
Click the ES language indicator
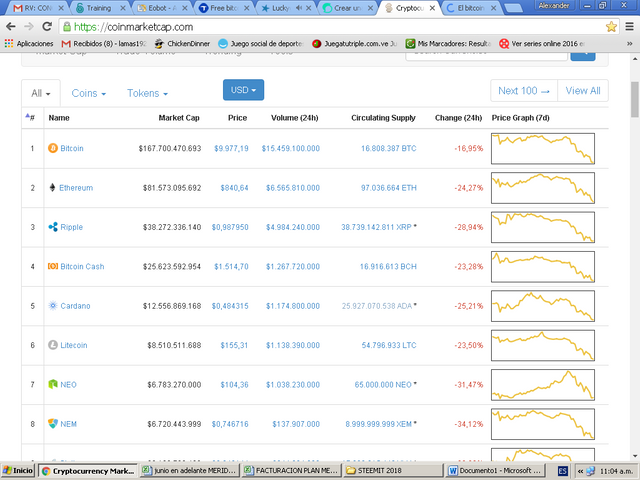coord(562,471)
